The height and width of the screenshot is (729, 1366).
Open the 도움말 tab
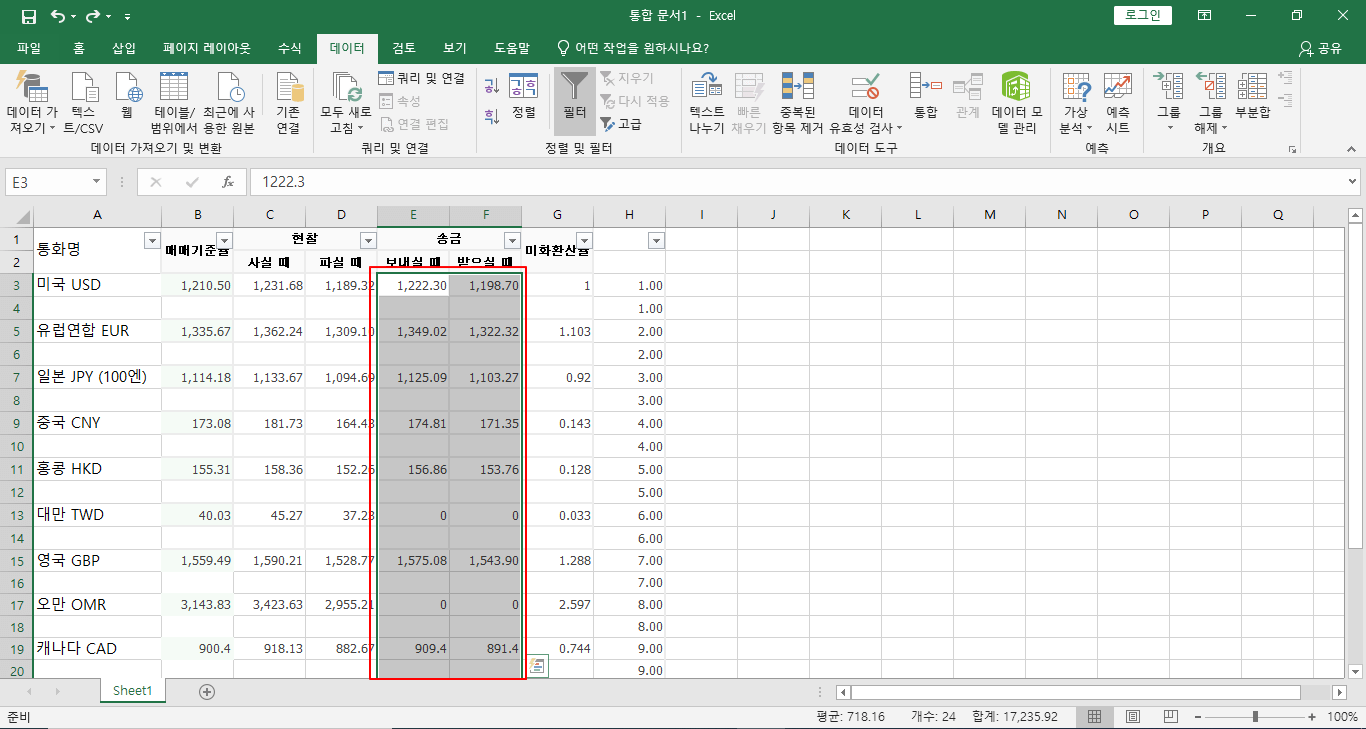coord(512,48)
